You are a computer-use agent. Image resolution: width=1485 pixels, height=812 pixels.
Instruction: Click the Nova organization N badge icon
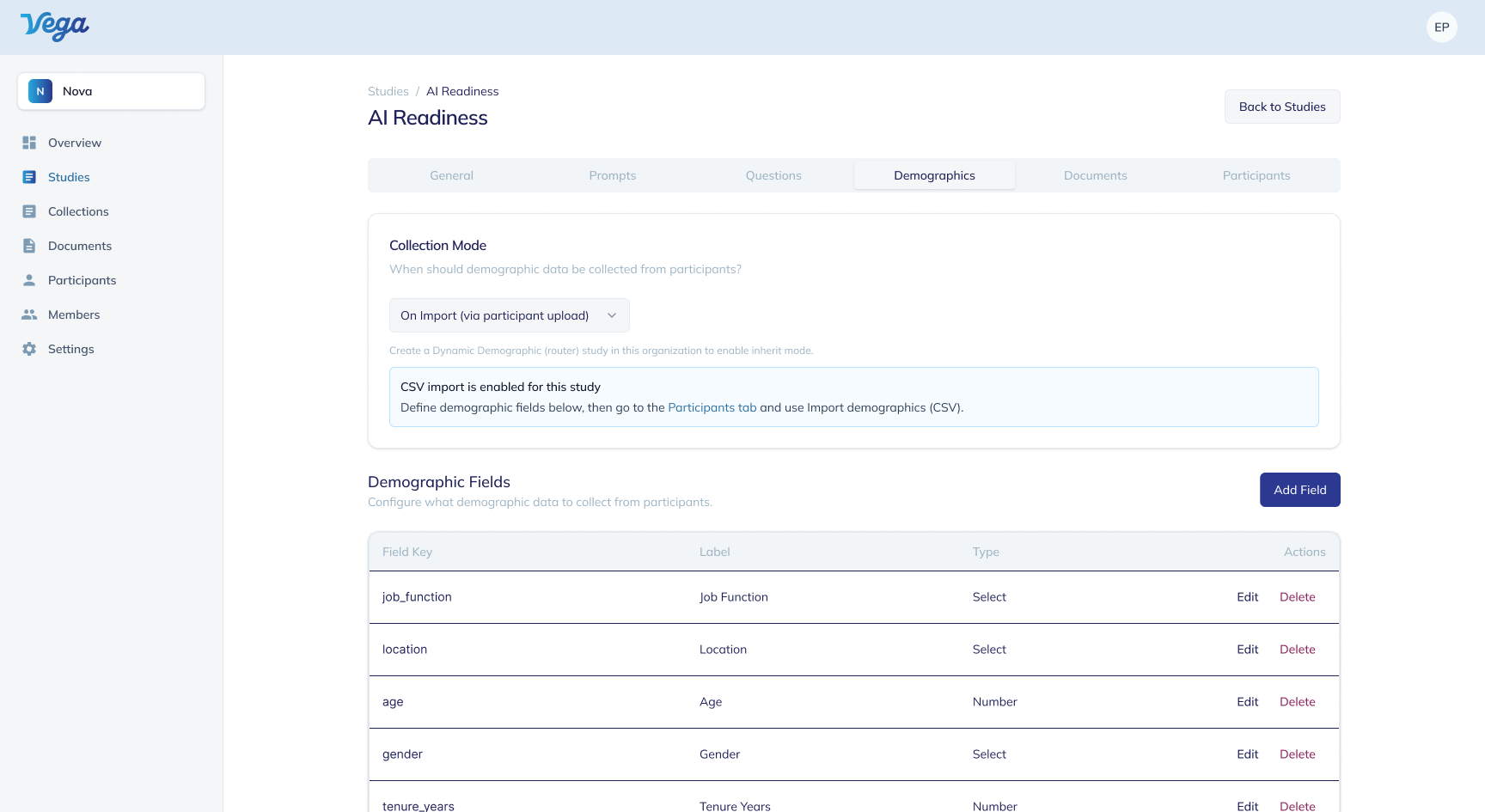coord(40,91)
